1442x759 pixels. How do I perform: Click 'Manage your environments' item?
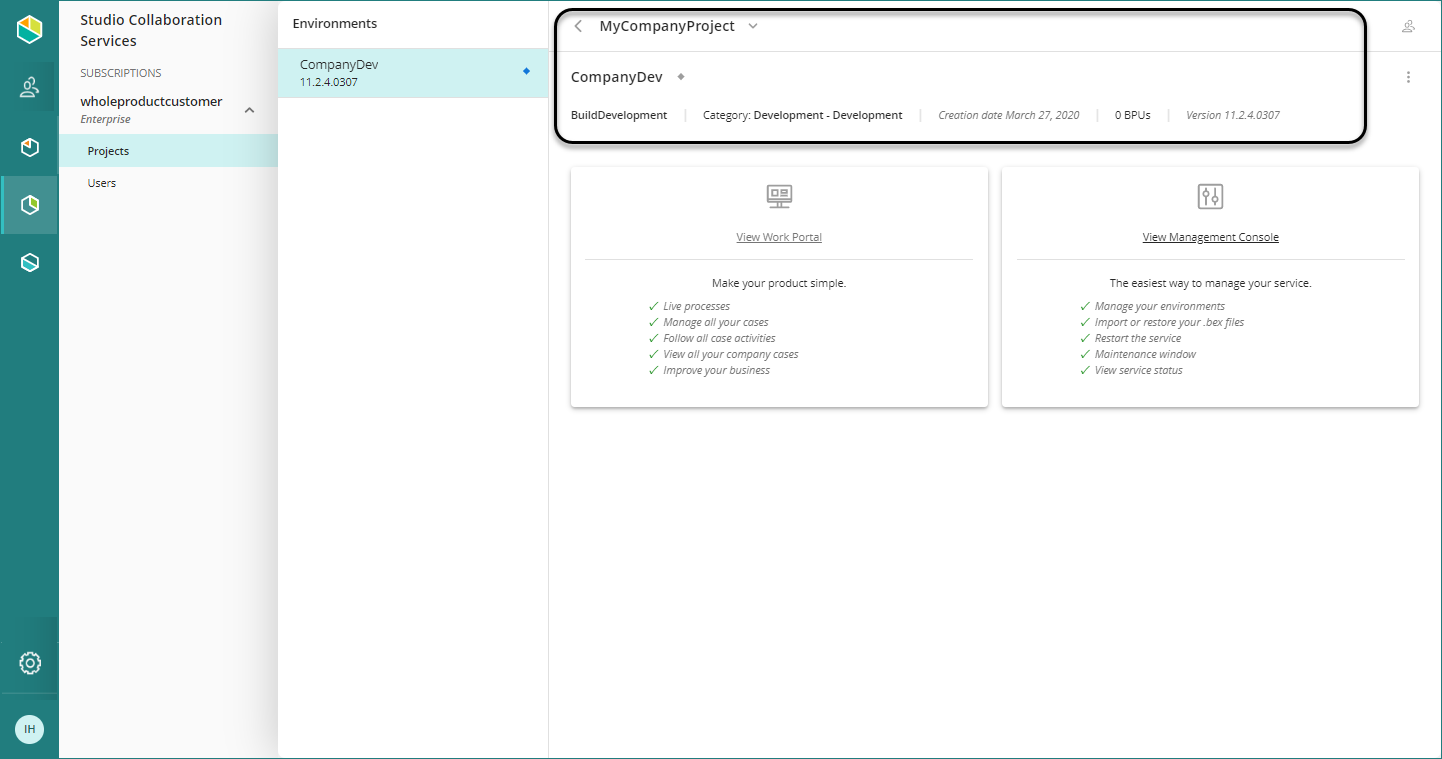click(x=1160, y=306)
